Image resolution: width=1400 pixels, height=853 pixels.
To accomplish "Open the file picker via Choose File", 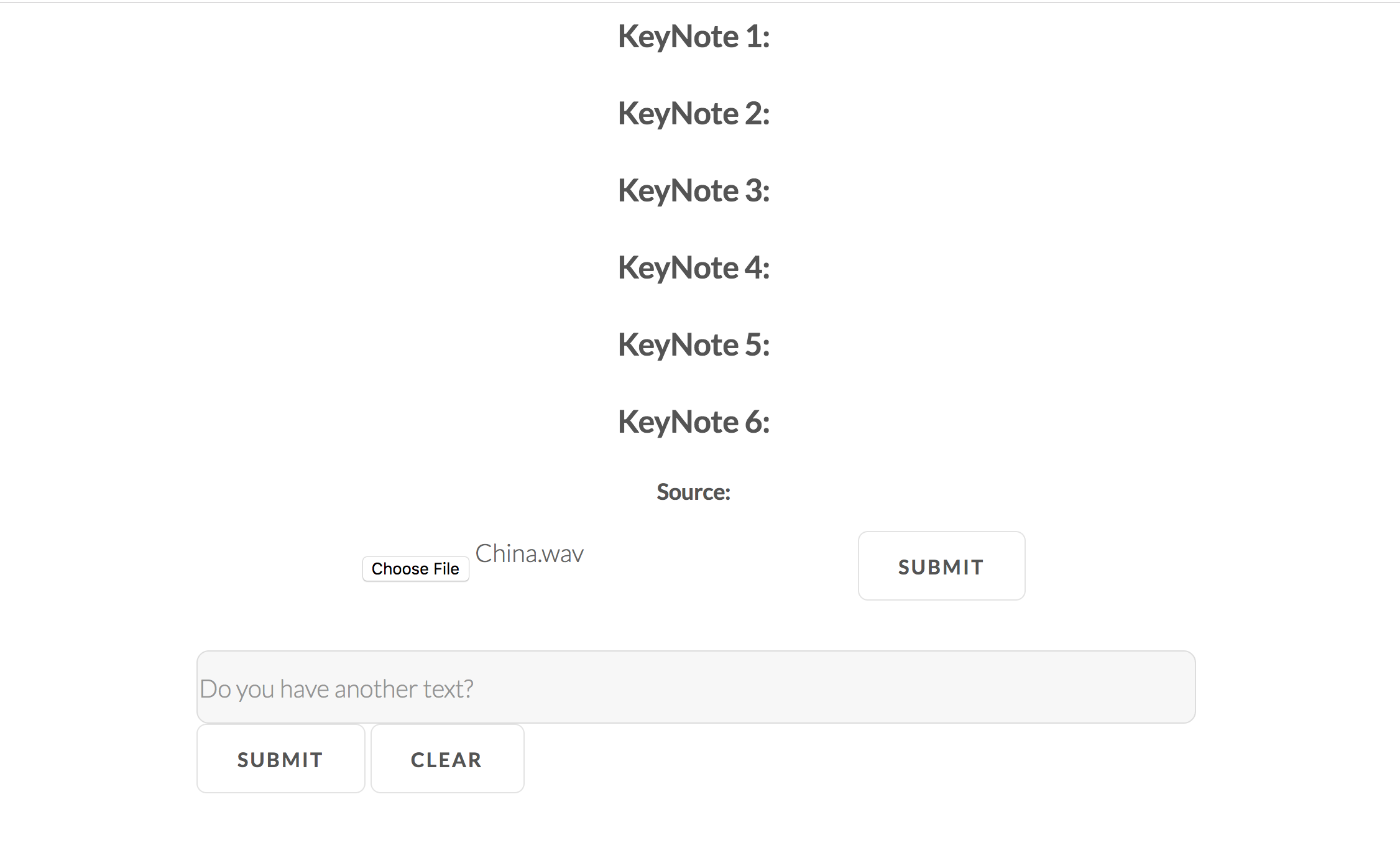I will pyautogui.click(x=415, y=569).
